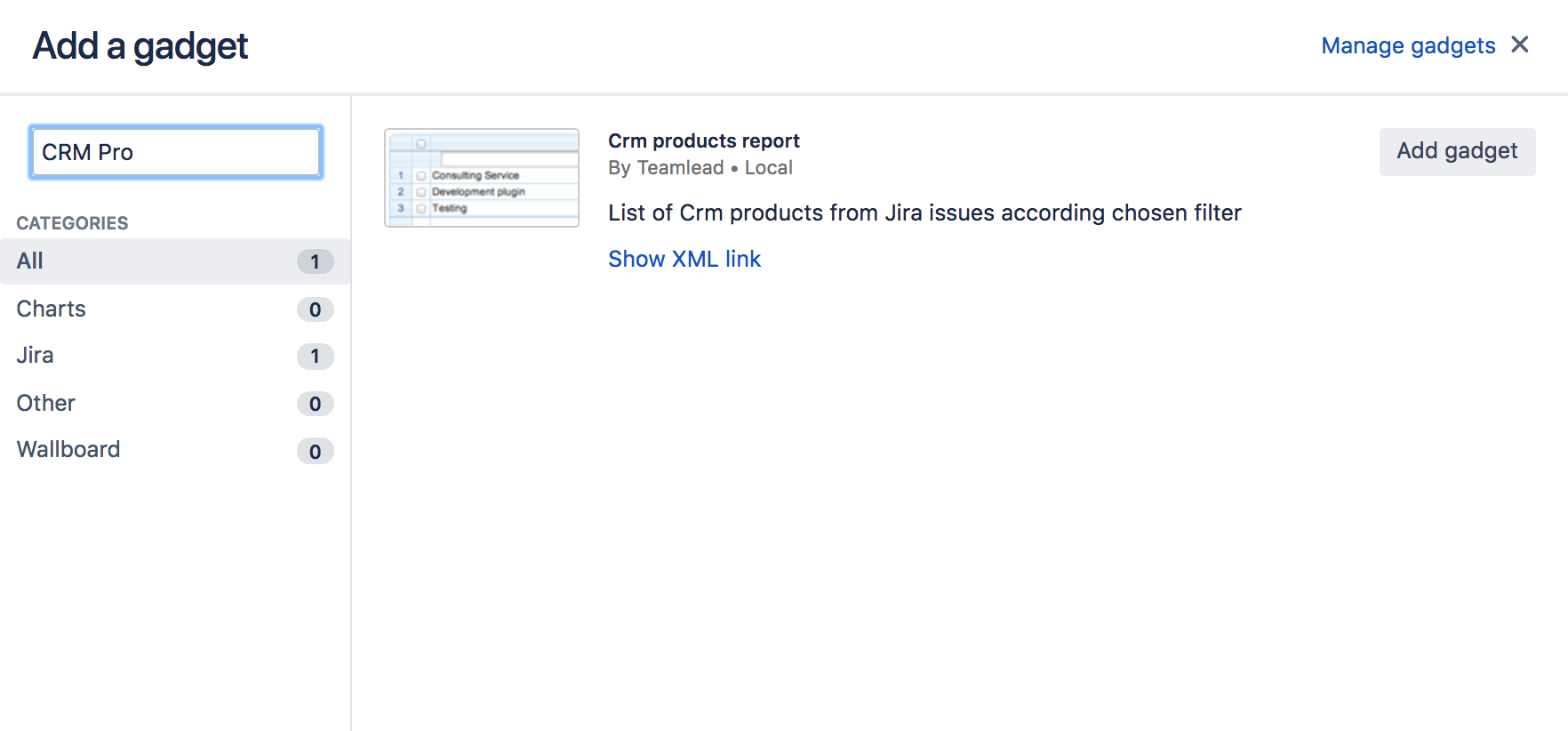Click the zero badge next to Other
This screenshot has height=731, width=1568.
point(315,404)
